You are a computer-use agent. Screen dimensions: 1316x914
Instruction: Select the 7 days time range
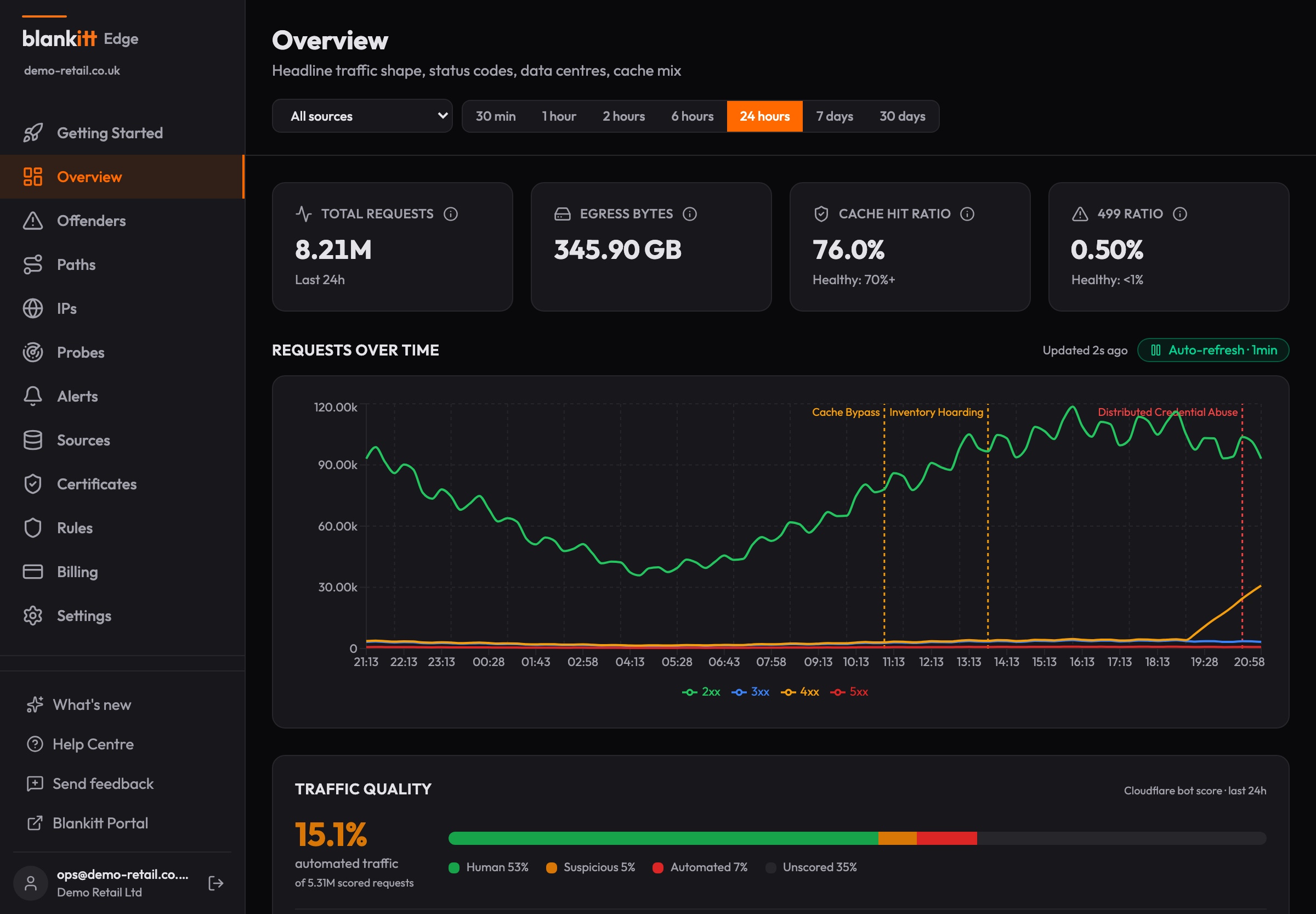pos(834,116)
